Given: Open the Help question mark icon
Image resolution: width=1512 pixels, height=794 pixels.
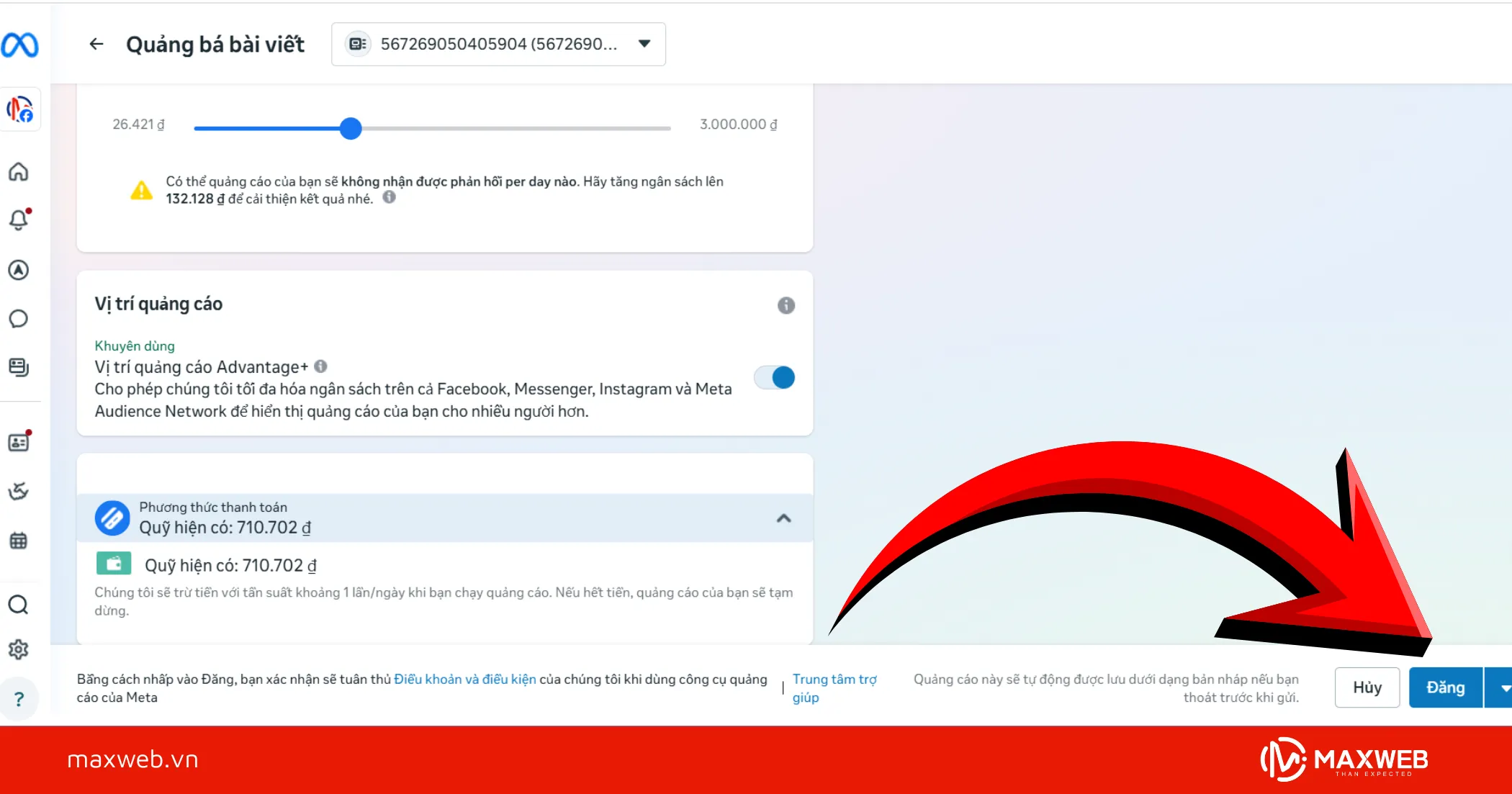Looking at the screenshot, I should coord(19,698).
